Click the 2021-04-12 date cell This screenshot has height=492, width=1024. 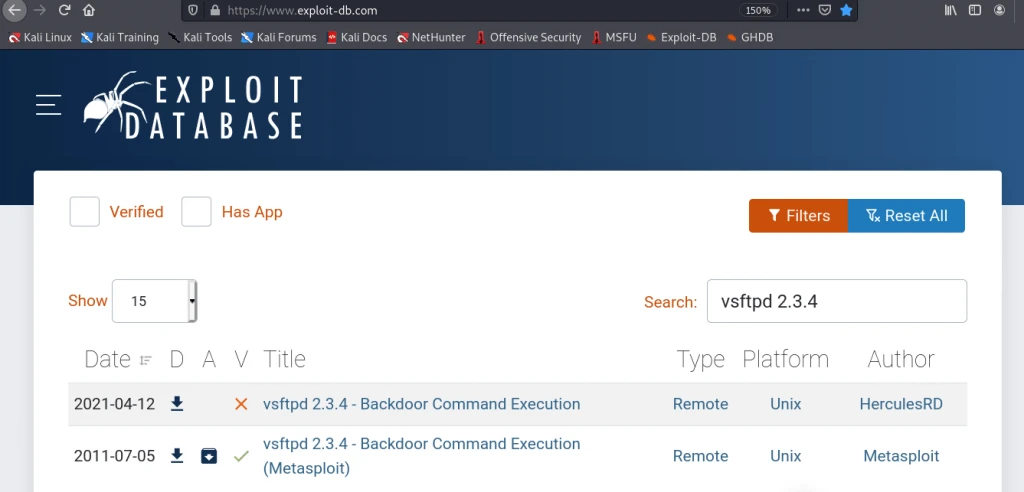pos(114,404)
